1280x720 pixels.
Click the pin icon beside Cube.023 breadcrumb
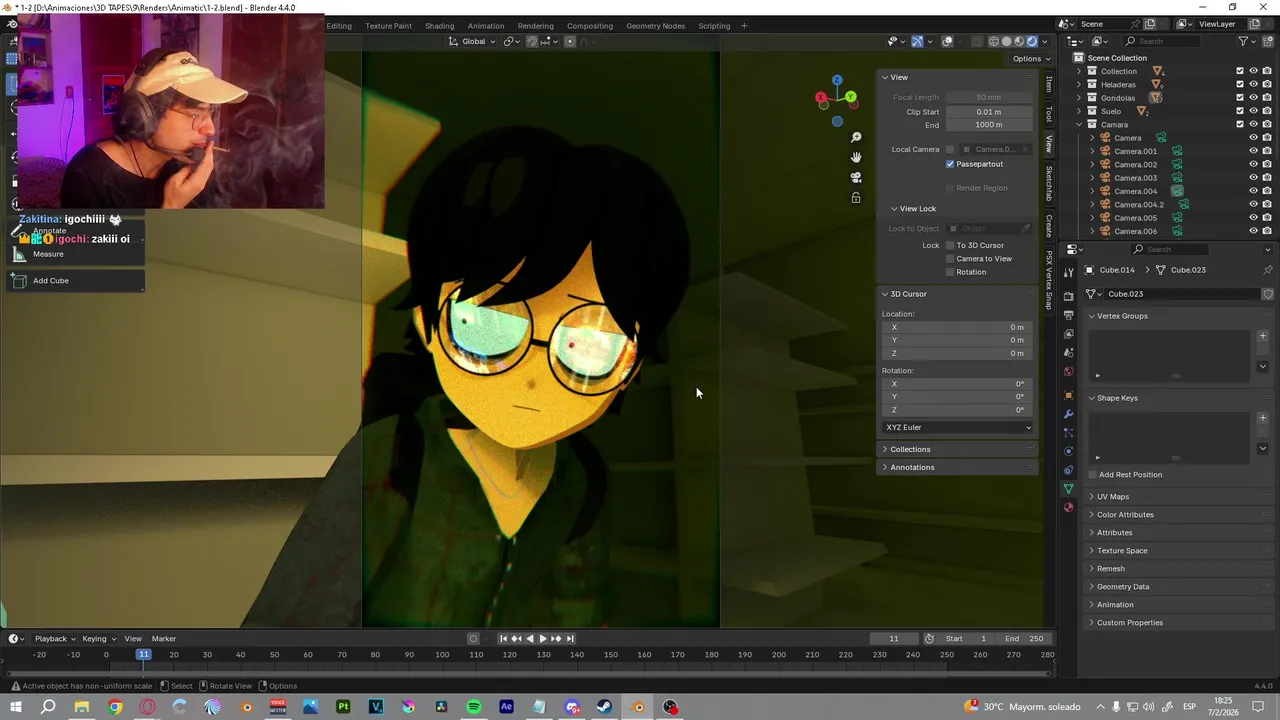(1268, 270)
